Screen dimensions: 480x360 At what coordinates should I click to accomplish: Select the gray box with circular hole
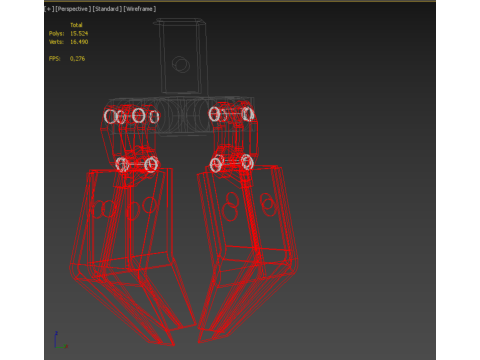point(181,56)
